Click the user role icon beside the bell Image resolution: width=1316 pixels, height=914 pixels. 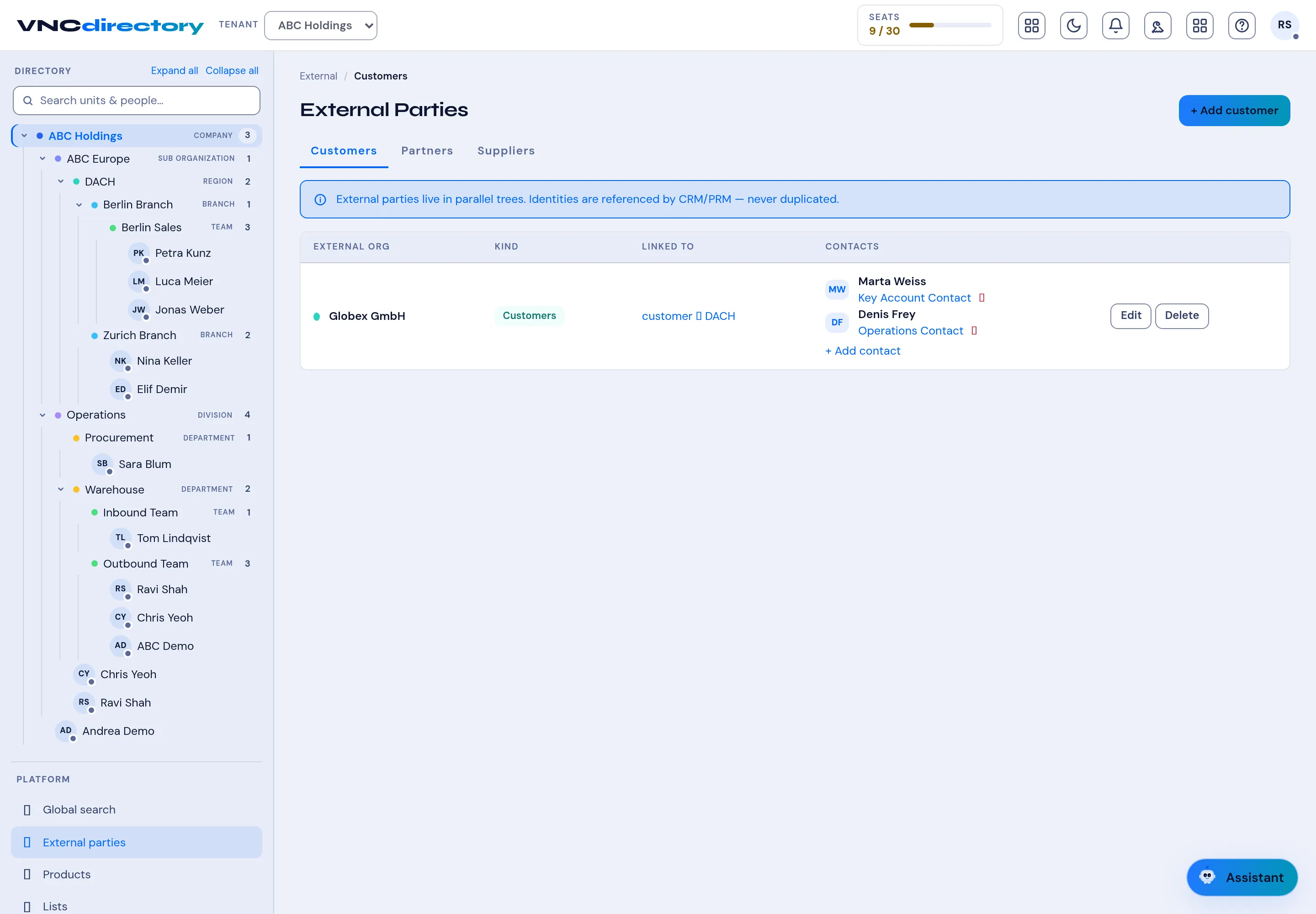click(1157, 25)
